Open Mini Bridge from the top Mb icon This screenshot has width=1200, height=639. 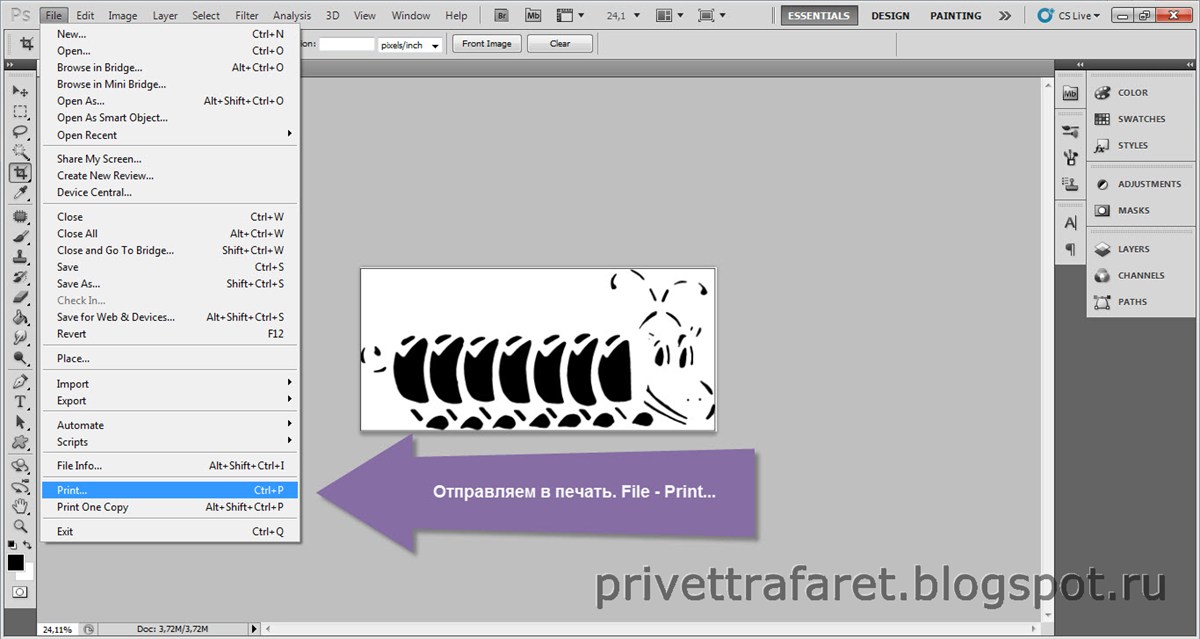[534, 16]
